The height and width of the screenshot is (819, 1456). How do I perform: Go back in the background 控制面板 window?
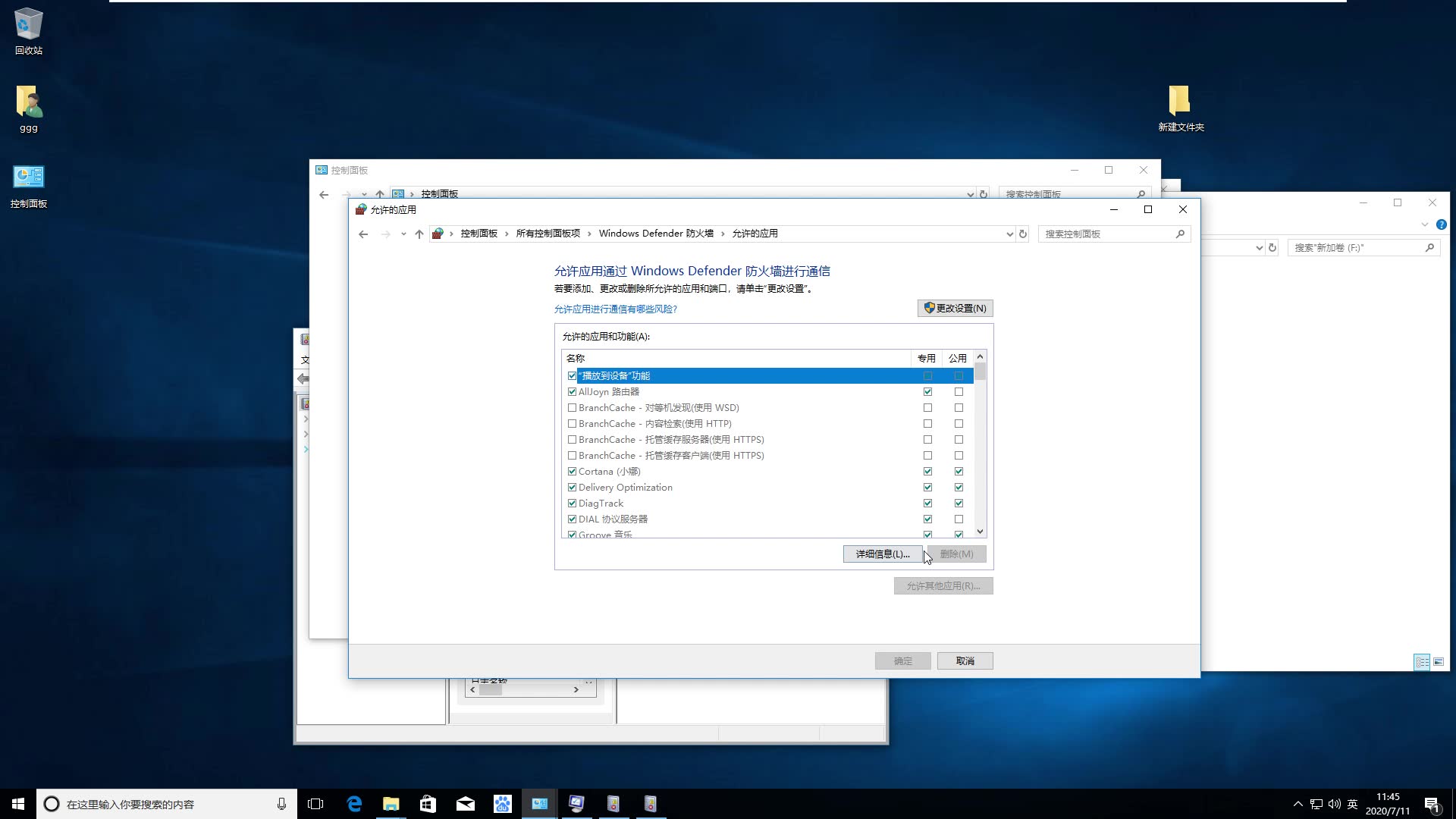point(324,195)
